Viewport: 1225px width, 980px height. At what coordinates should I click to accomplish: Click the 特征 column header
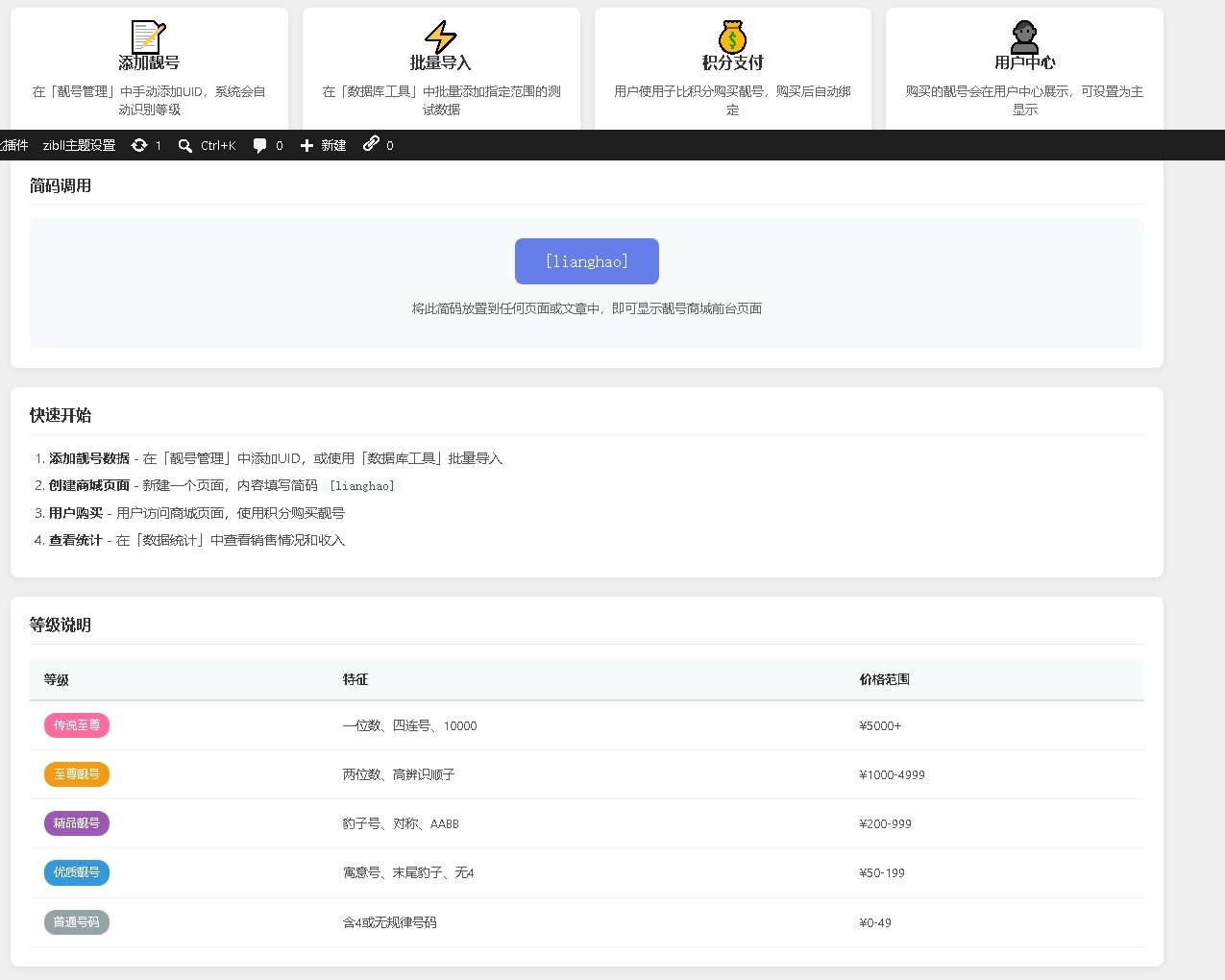pos(355,679)
